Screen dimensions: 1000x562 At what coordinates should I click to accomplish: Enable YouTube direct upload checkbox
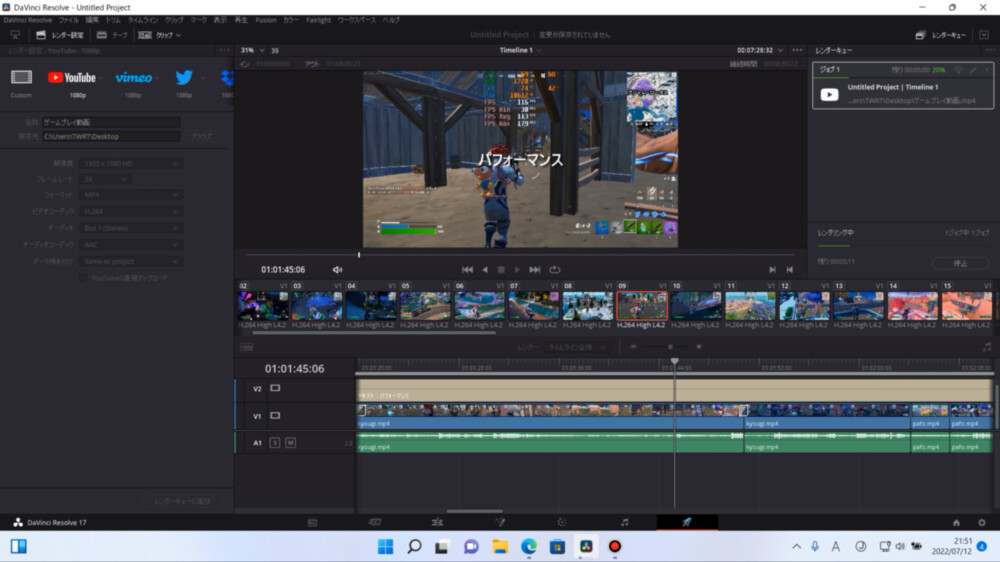tap(83, 278)
